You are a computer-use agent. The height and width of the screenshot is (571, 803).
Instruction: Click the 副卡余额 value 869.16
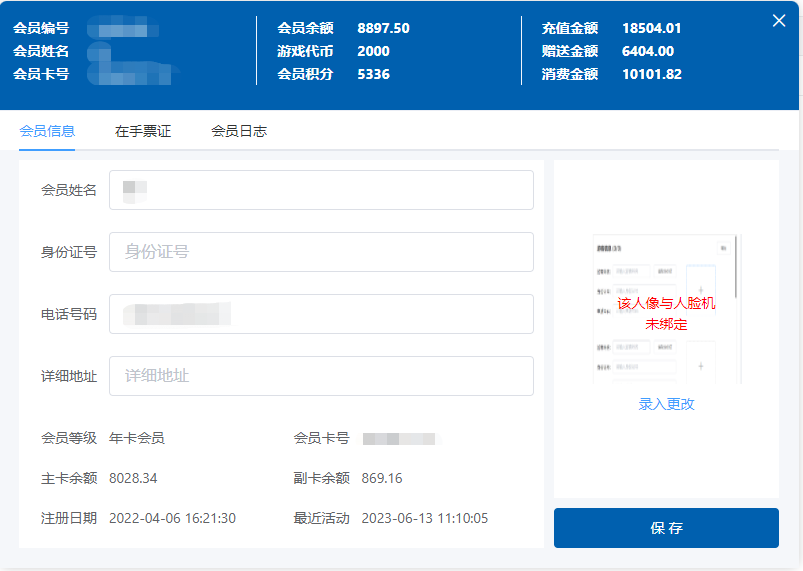(x=382, y=478)
